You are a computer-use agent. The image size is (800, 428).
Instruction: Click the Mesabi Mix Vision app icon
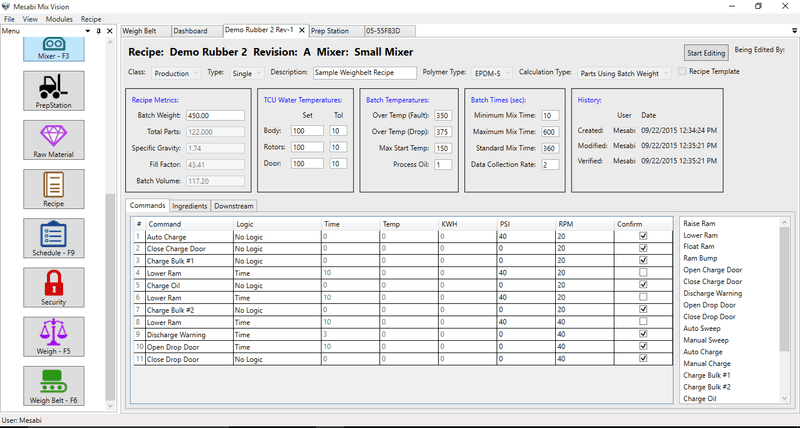[6, 6]
